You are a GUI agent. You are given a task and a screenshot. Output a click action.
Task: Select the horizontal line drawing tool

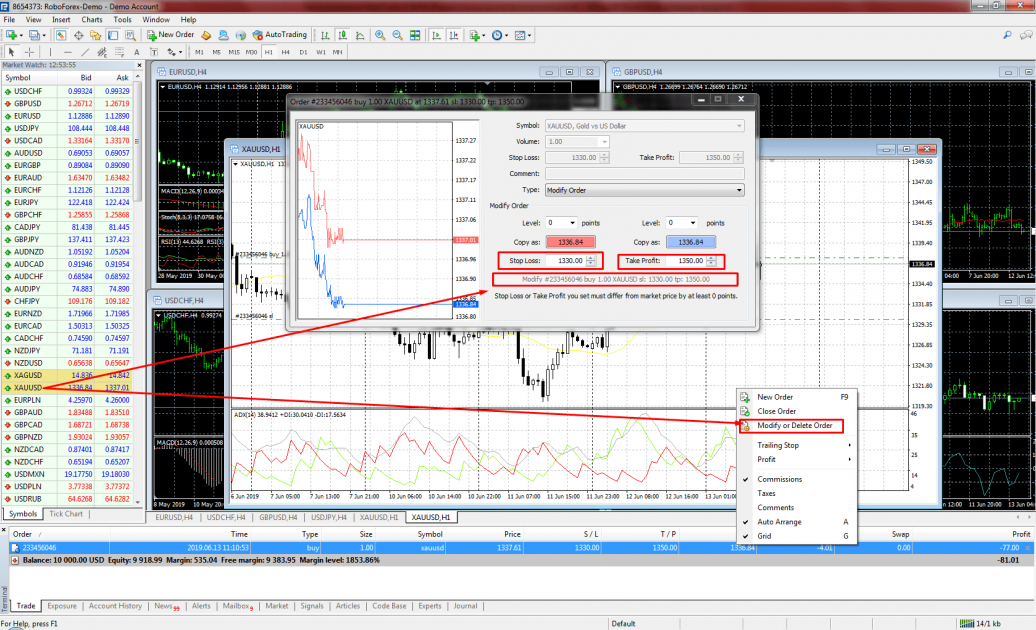(67, 52)
